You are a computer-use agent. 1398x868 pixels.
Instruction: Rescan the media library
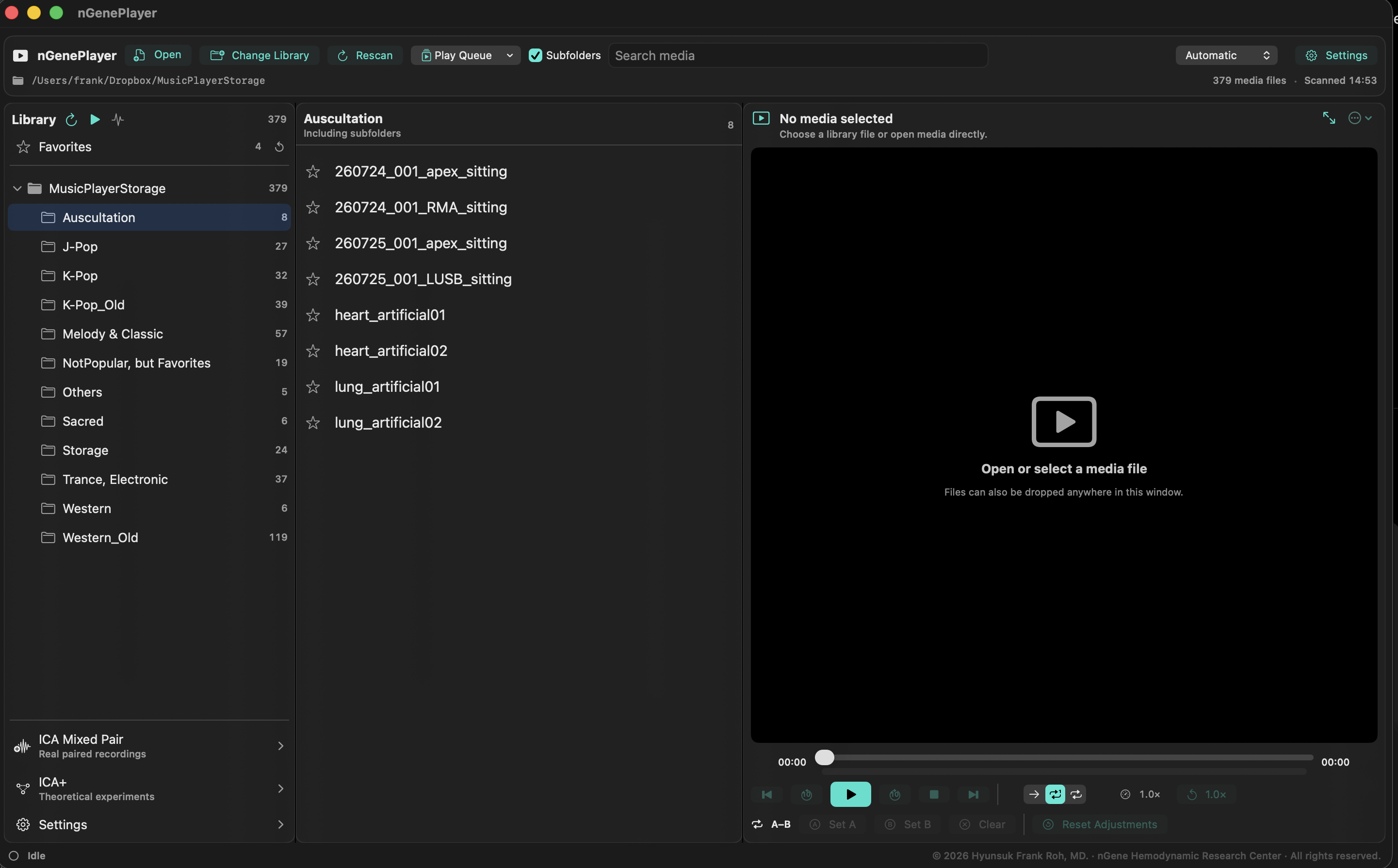(x=365, y=56)
